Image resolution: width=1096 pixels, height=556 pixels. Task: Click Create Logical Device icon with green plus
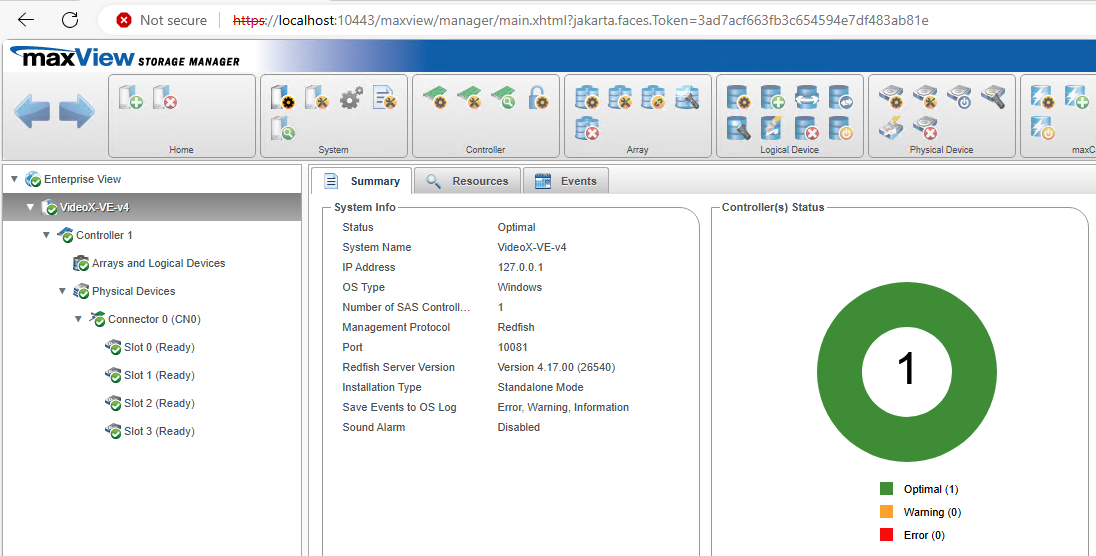point(772,97)
